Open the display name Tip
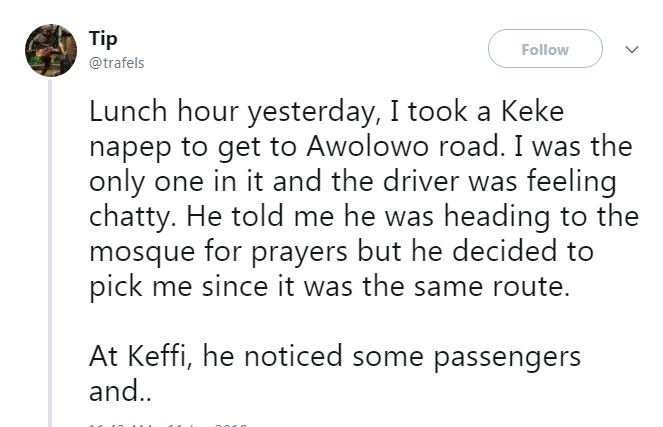The width and height of the screenshot is (663, 427). click(102, 38)
